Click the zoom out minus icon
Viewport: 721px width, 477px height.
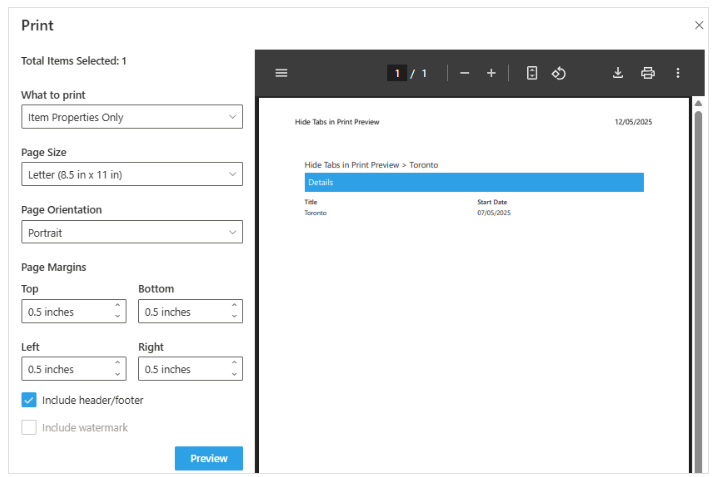464,73
